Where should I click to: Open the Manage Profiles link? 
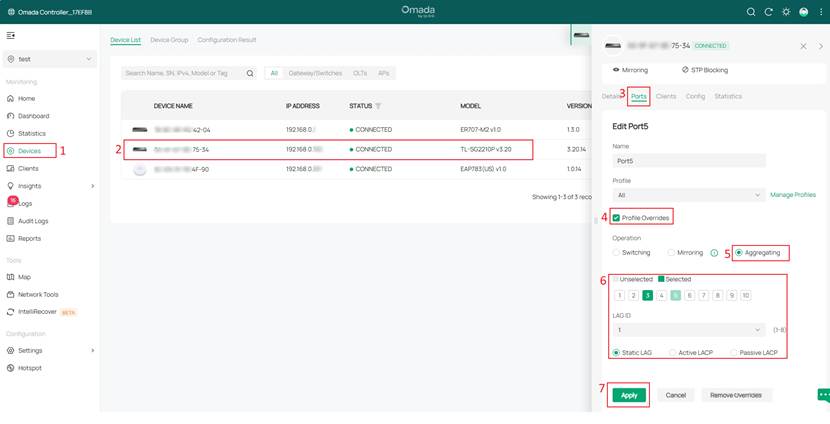[x=792, y=195]
